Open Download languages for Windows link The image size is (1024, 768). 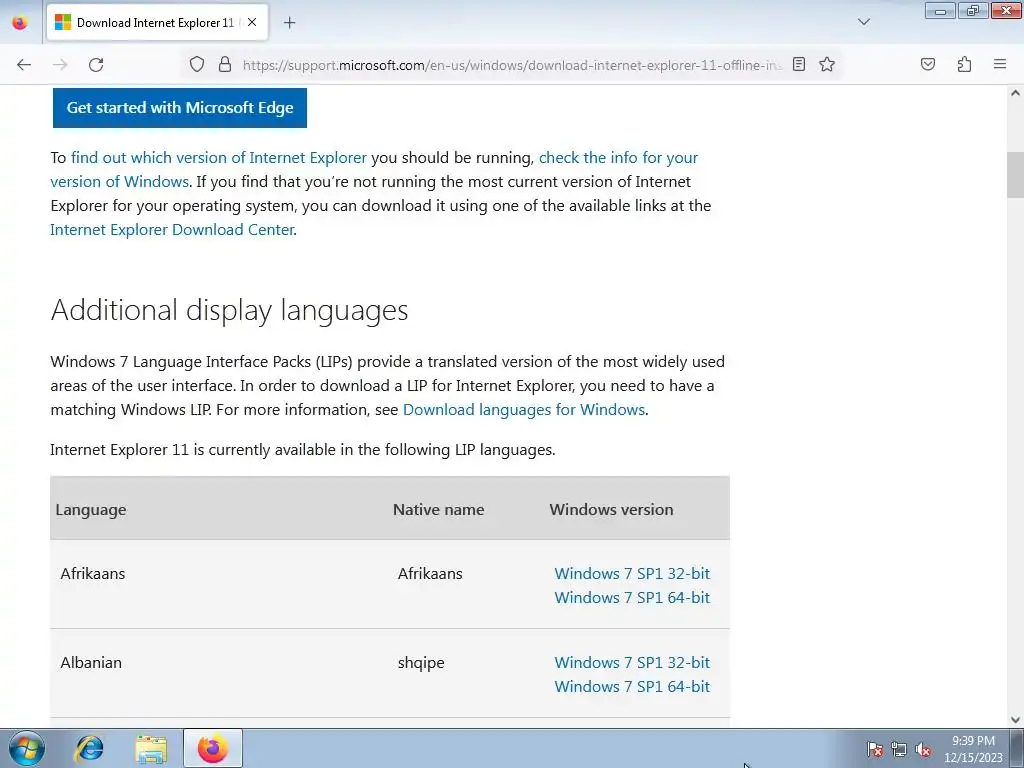(x=524, y=409)
